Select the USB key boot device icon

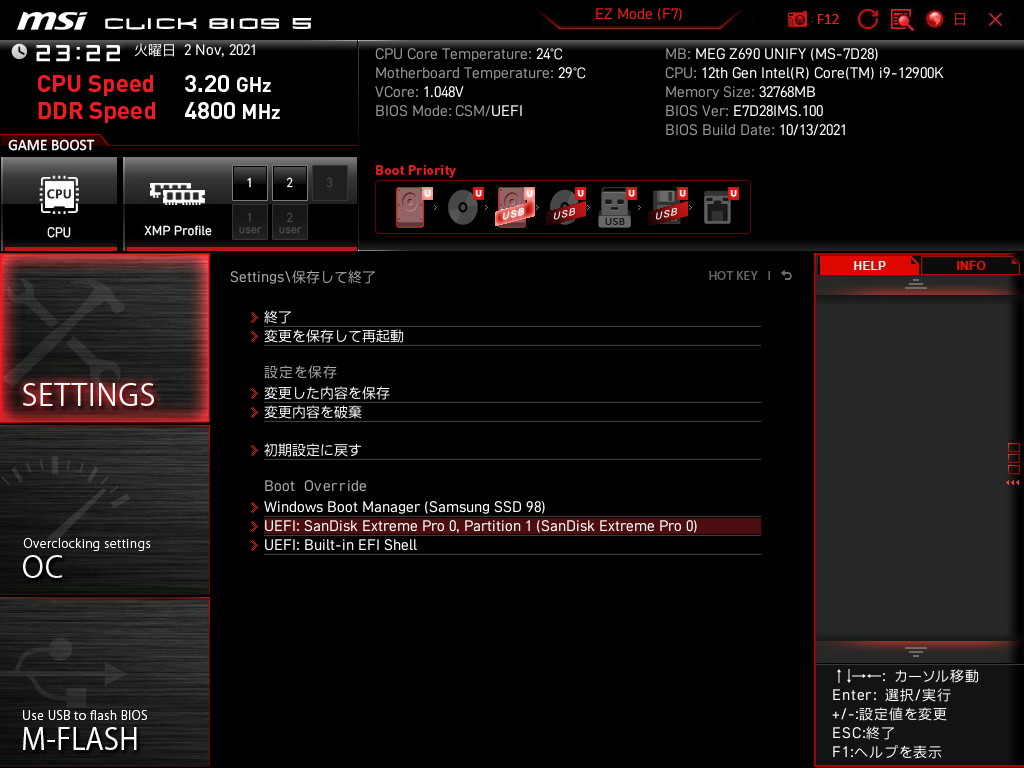pyautogui.click(x=615, y=207)
